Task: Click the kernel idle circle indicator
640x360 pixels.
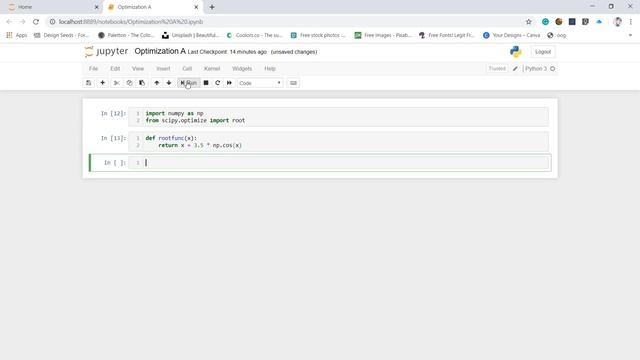Action: [553, 69]
